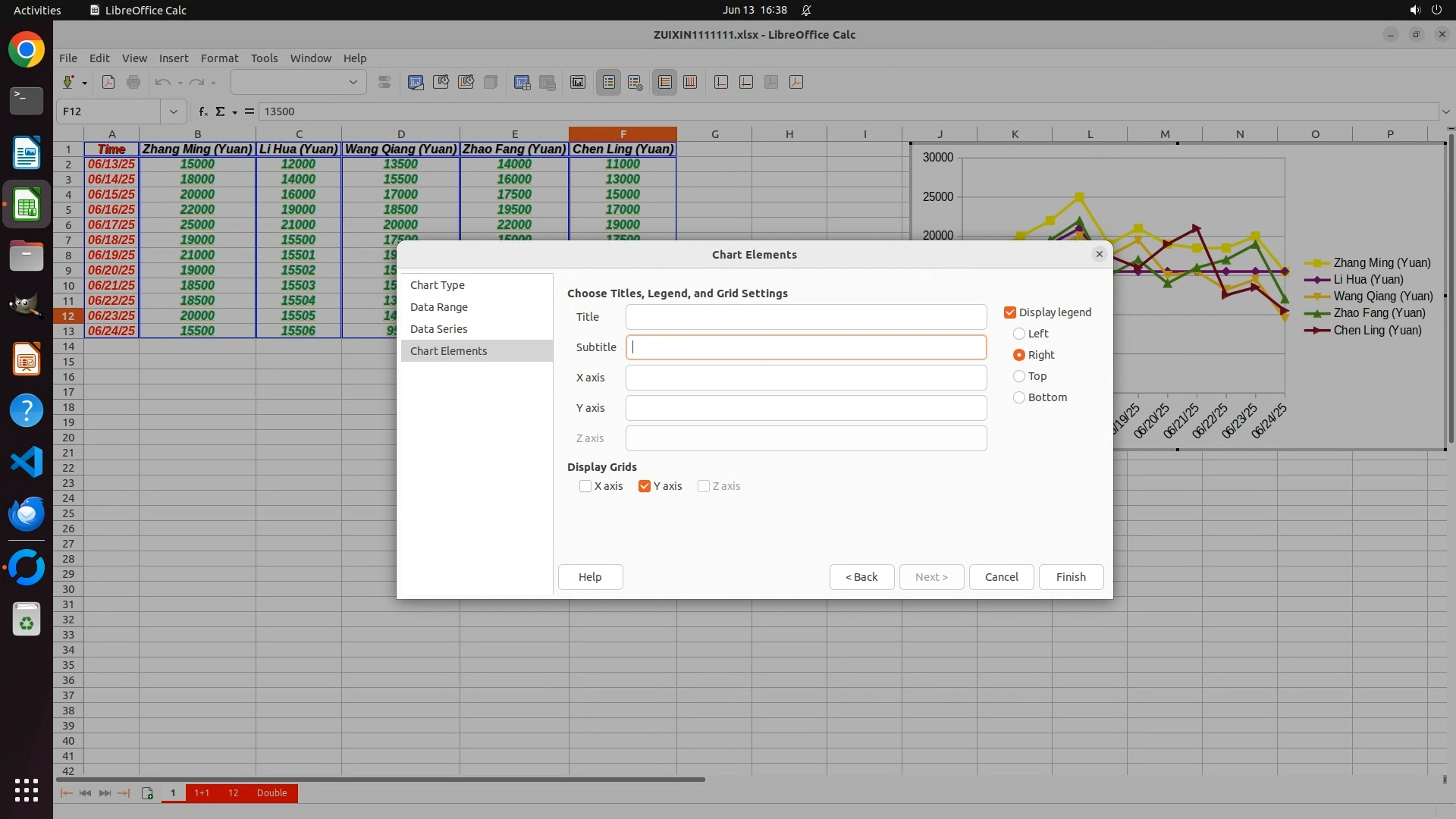Open the Format menu
1456x819 pixels.
tap(219, 58)
